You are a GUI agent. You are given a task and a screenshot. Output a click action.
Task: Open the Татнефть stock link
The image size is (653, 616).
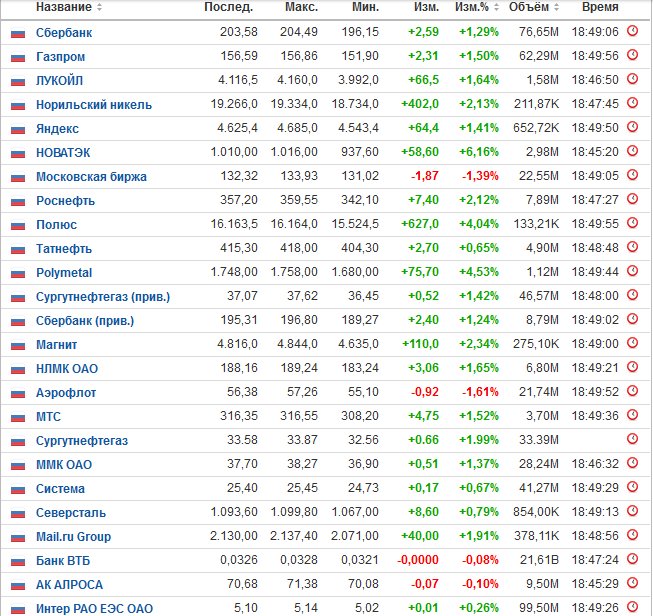click(x=64, y=249)
